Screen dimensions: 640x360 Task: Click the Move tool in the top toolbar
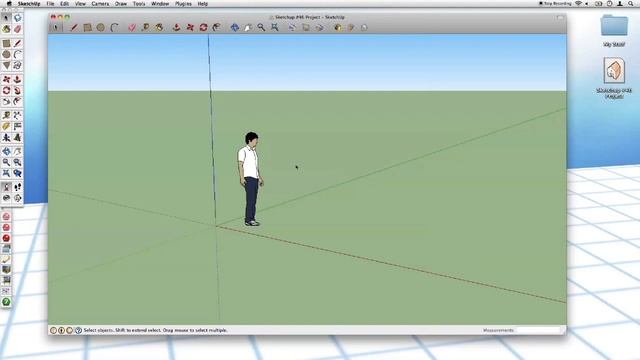(190, 27)
